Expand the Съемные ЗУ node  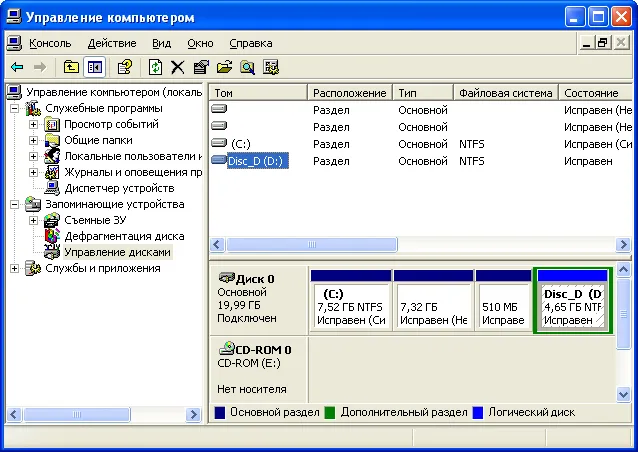[x=33, y=221]
